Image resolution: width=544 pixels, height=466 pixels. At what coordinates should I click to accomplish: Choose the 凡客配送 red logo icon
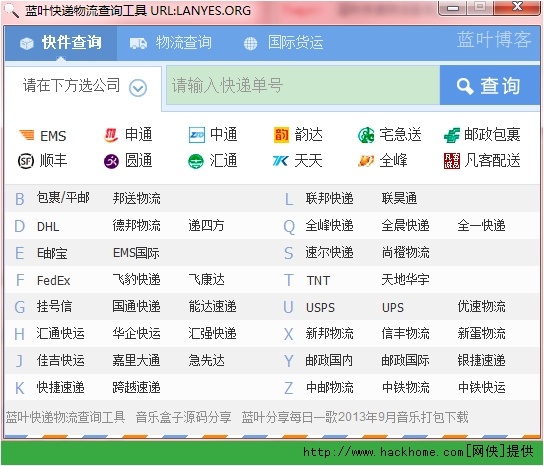452,161
